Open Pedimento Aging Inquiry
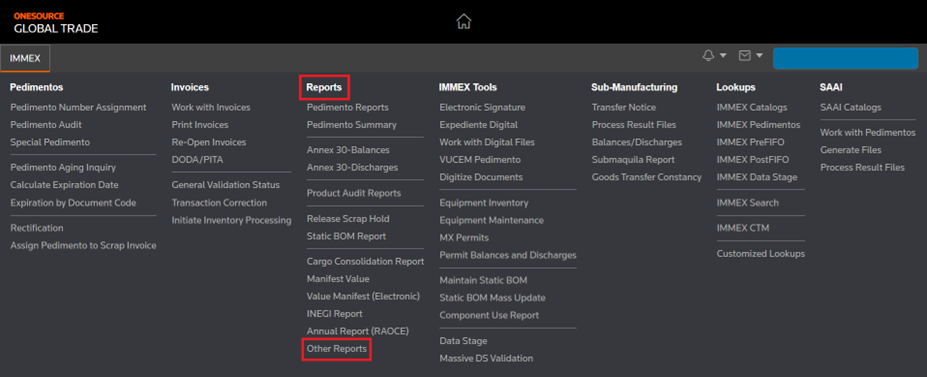 tap(63, 168)
